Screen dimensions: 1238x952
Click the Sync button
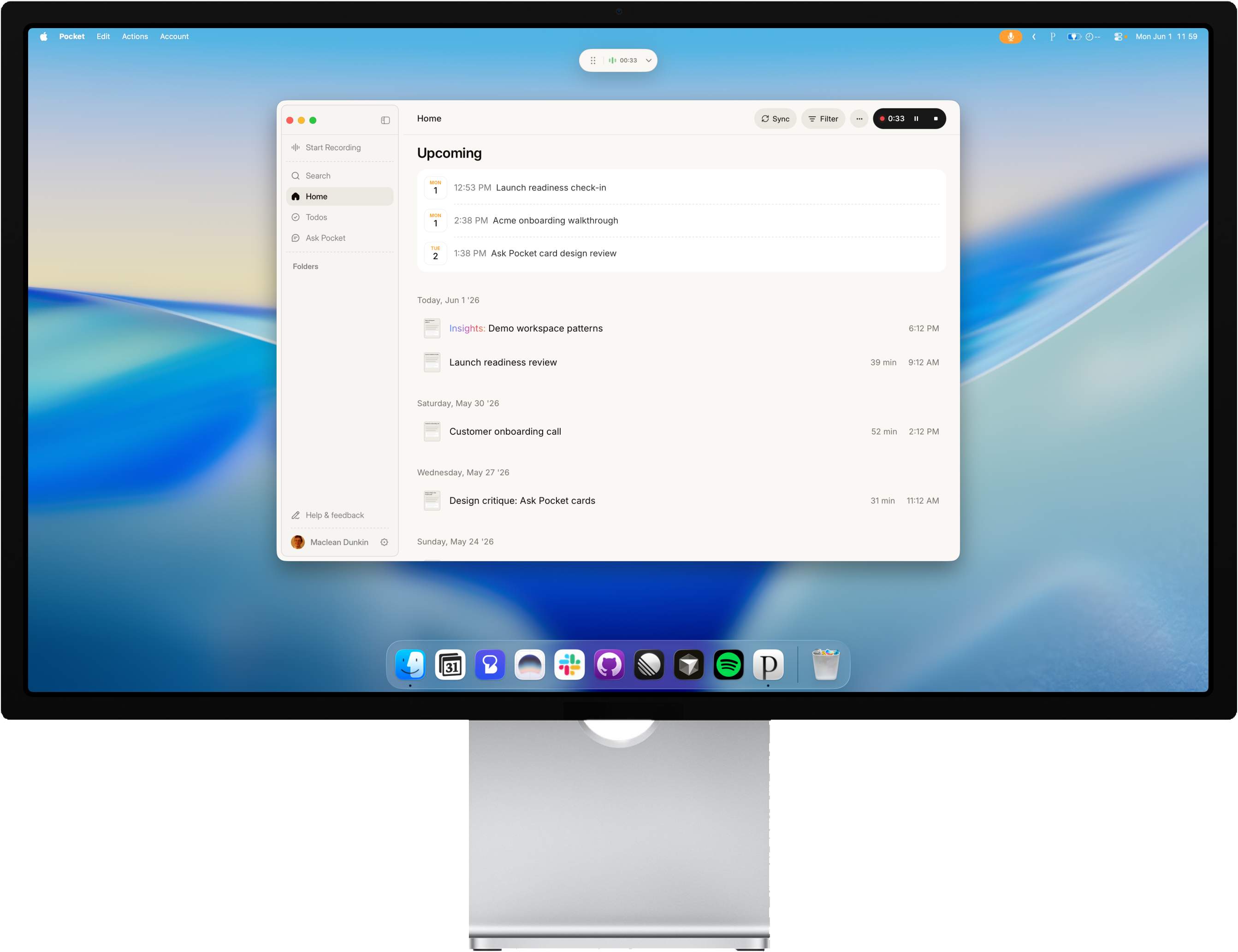(775, 119)
